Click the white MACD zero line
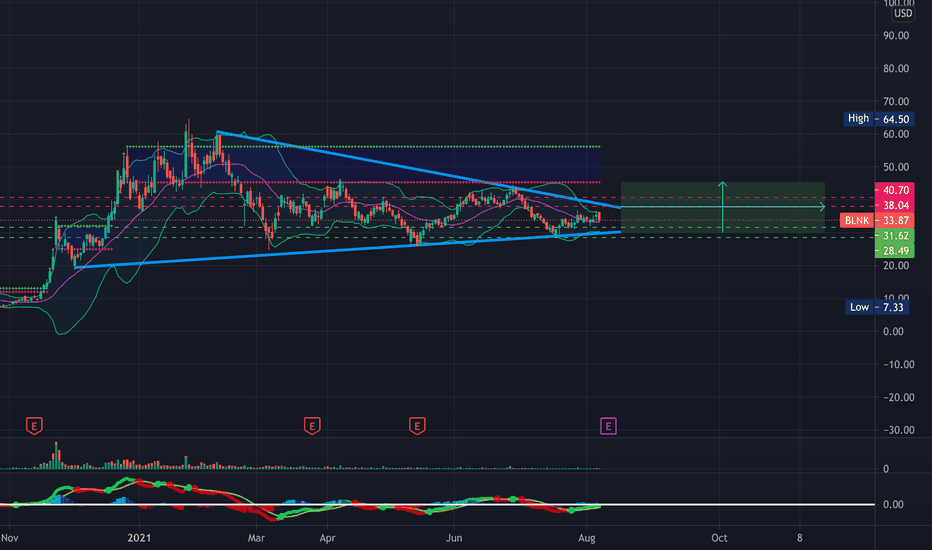Viewport: 932px width, 550px height. [437, 505]
